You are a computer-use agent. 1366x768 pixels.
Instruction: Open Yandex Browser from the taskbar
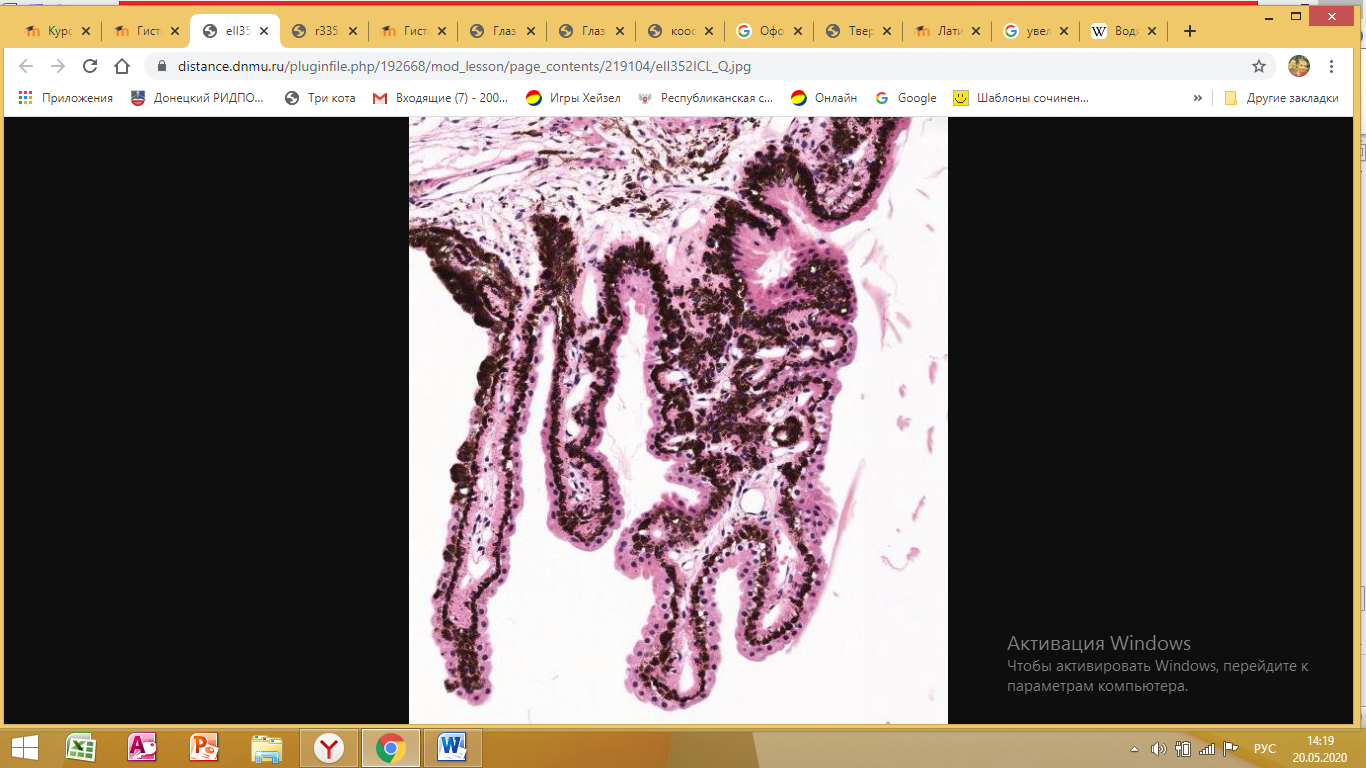point(328,747)
